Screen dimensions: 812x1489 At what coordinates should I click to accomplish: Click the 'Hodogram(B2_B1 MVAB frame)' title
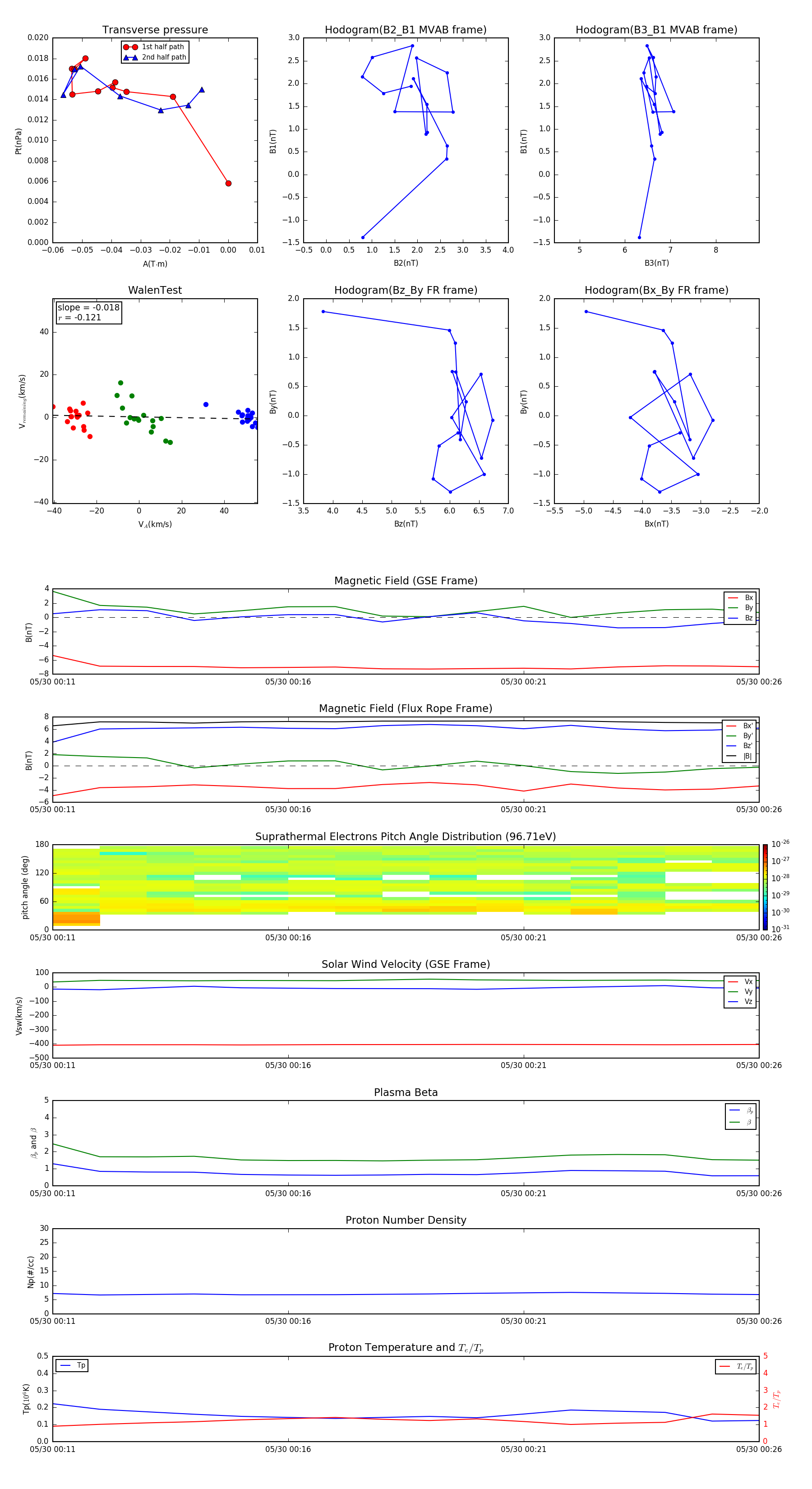[x=406, y=30]
